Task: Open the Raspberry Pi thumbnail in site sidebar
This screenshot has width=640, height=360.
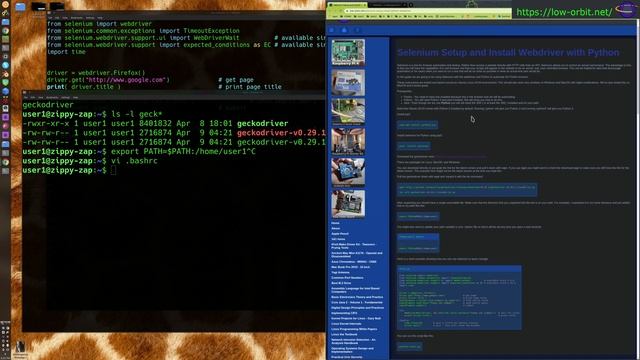Action: 348,52
